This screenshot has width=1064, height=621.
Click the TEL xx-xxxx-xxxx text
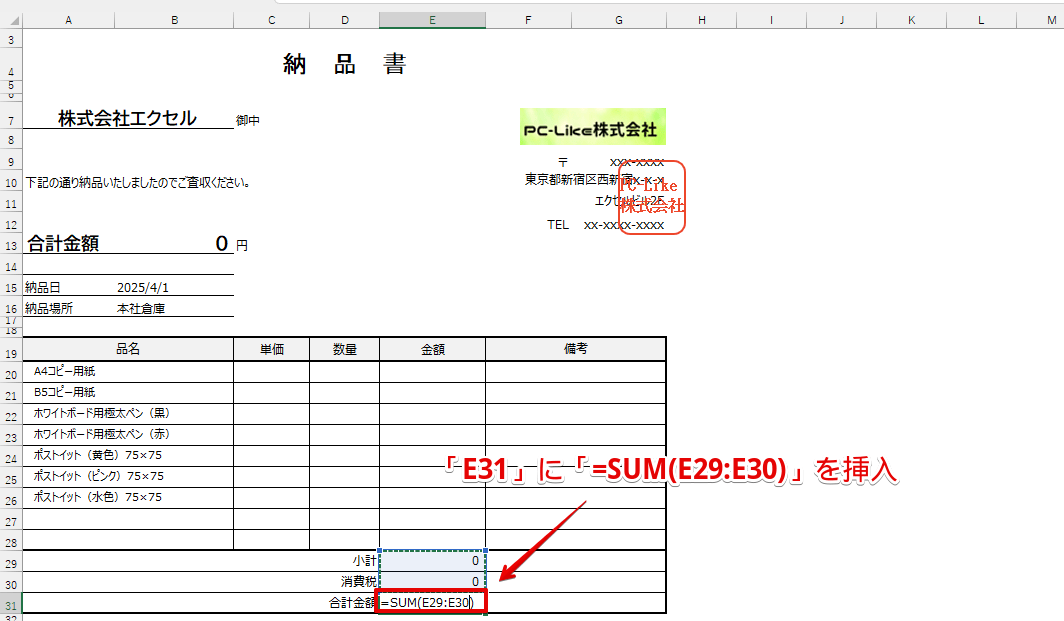click(x=605, y=225)
